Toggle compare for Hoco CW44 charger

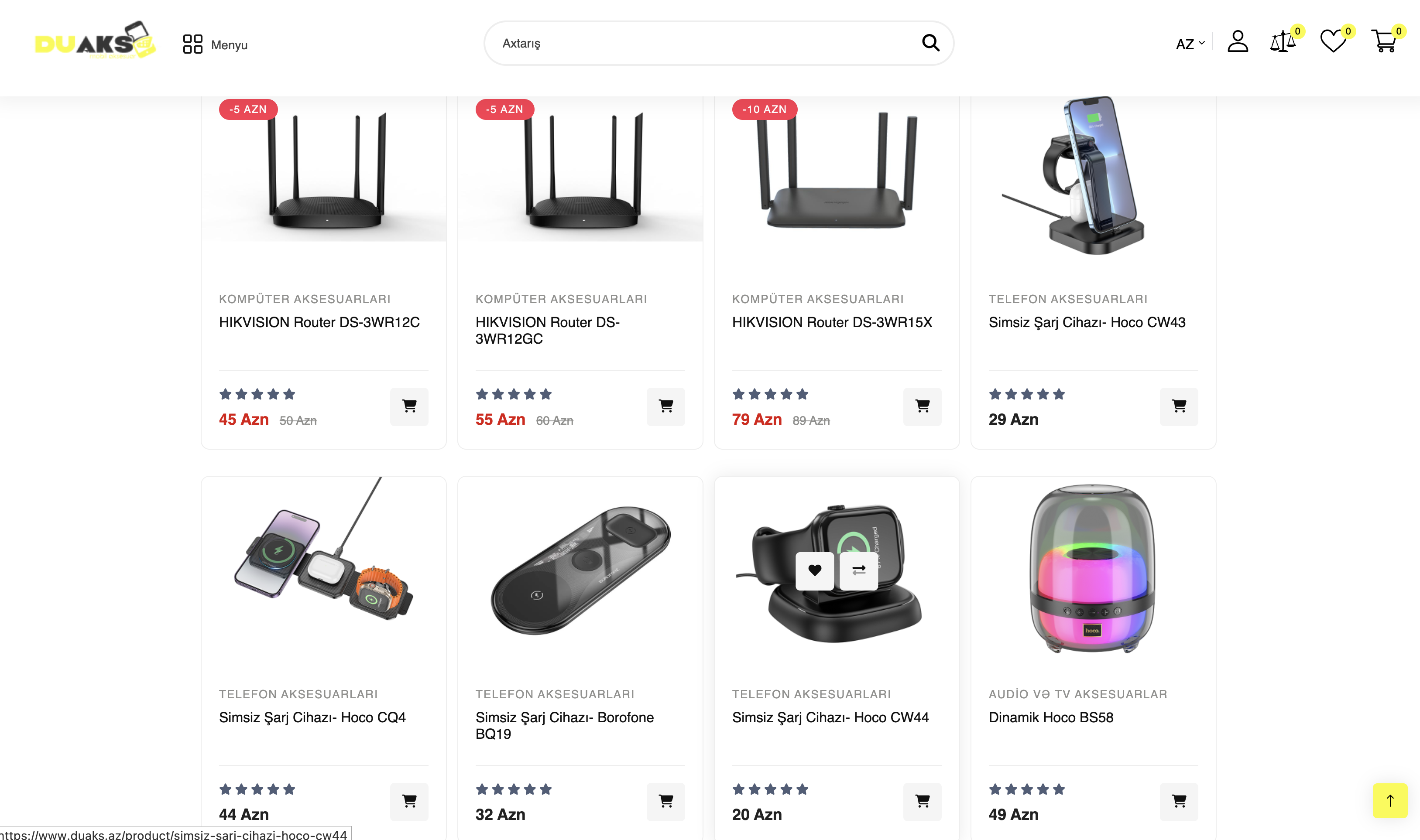click(859, 570)
